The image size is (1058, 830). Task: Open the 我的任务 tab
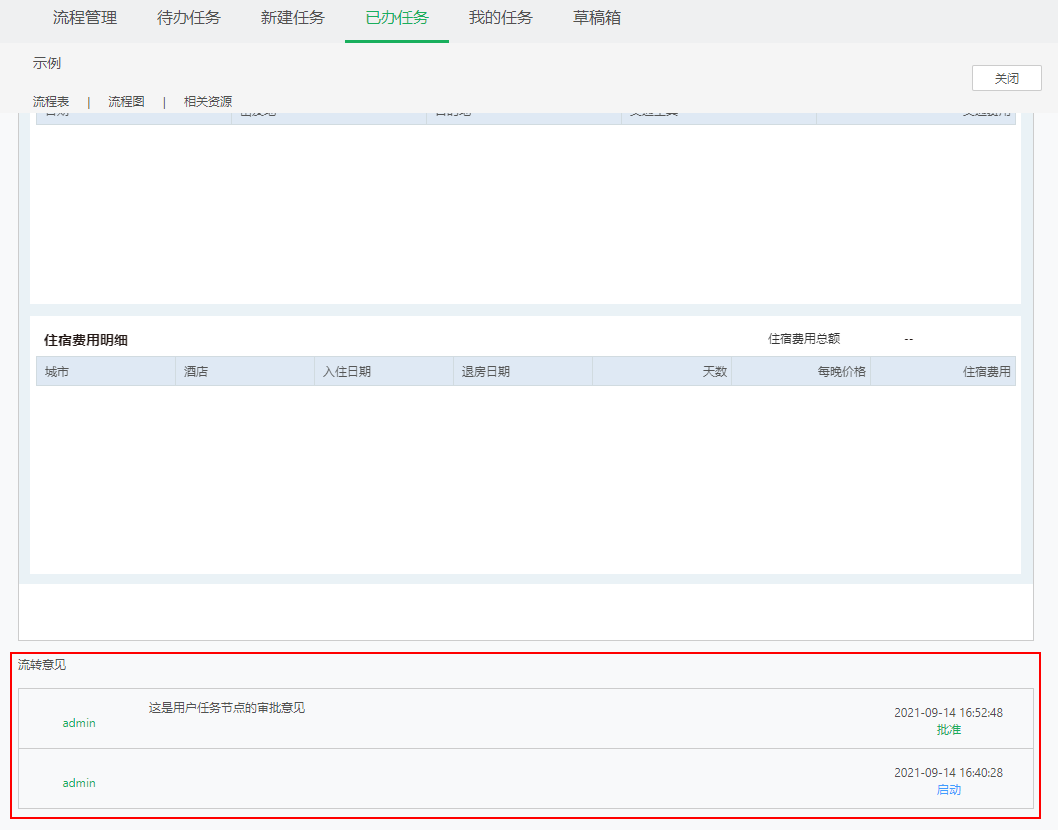(x=501, y=18)
